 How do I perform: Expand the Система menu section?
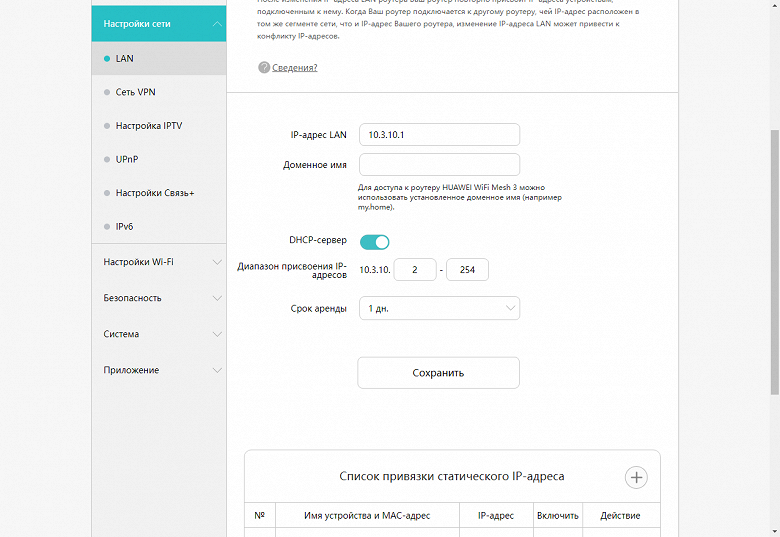pos(158,334)
